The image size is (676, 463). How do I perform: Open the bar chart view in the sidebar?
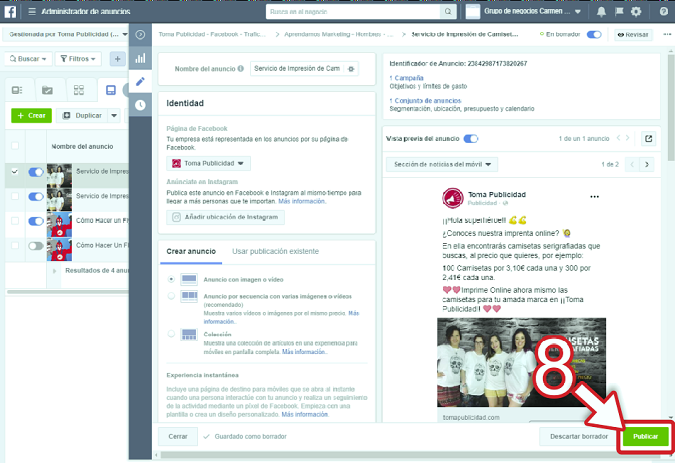pyautogui.click(x=140, y=58)
